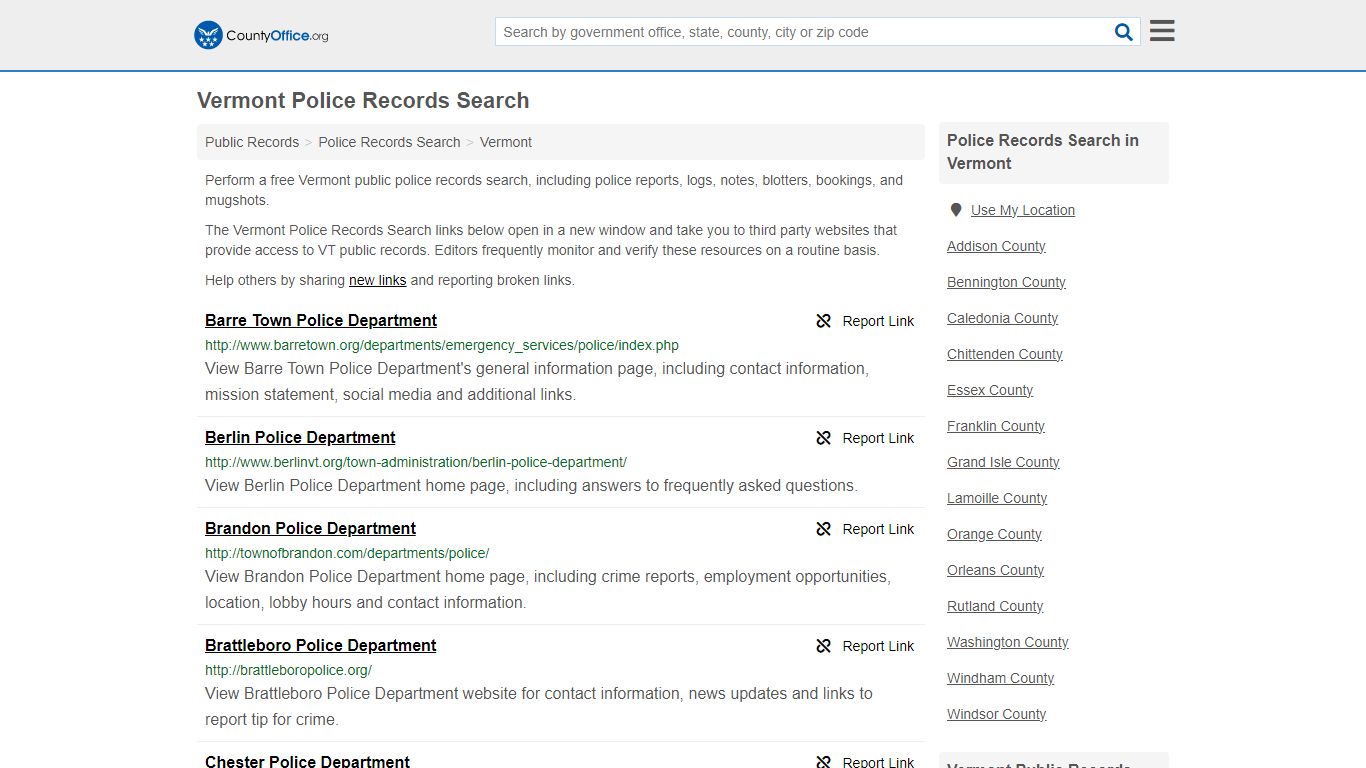Screen dimensions: 1366x768
Task: Go to the Public Records breadcrumb
Action: coord(252,142)
